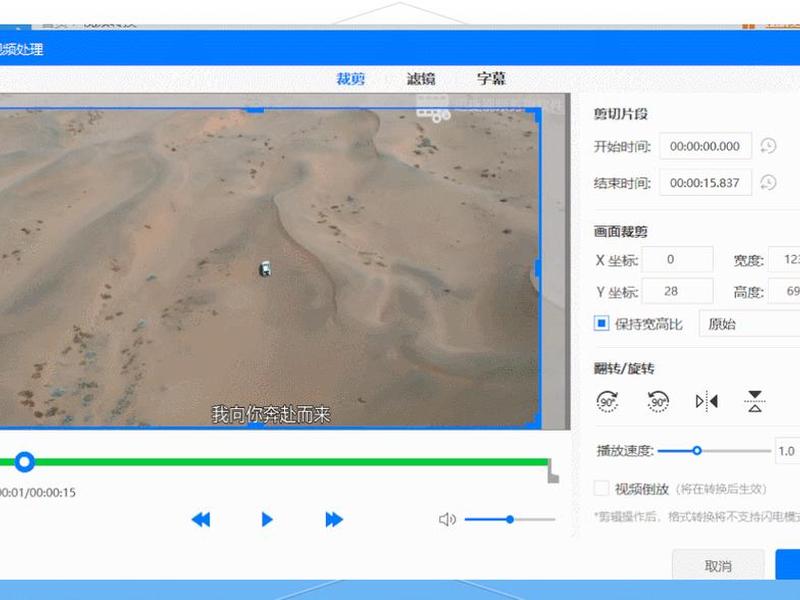
Task: Click the timeline playhead marker
Action: coord(24,462)
